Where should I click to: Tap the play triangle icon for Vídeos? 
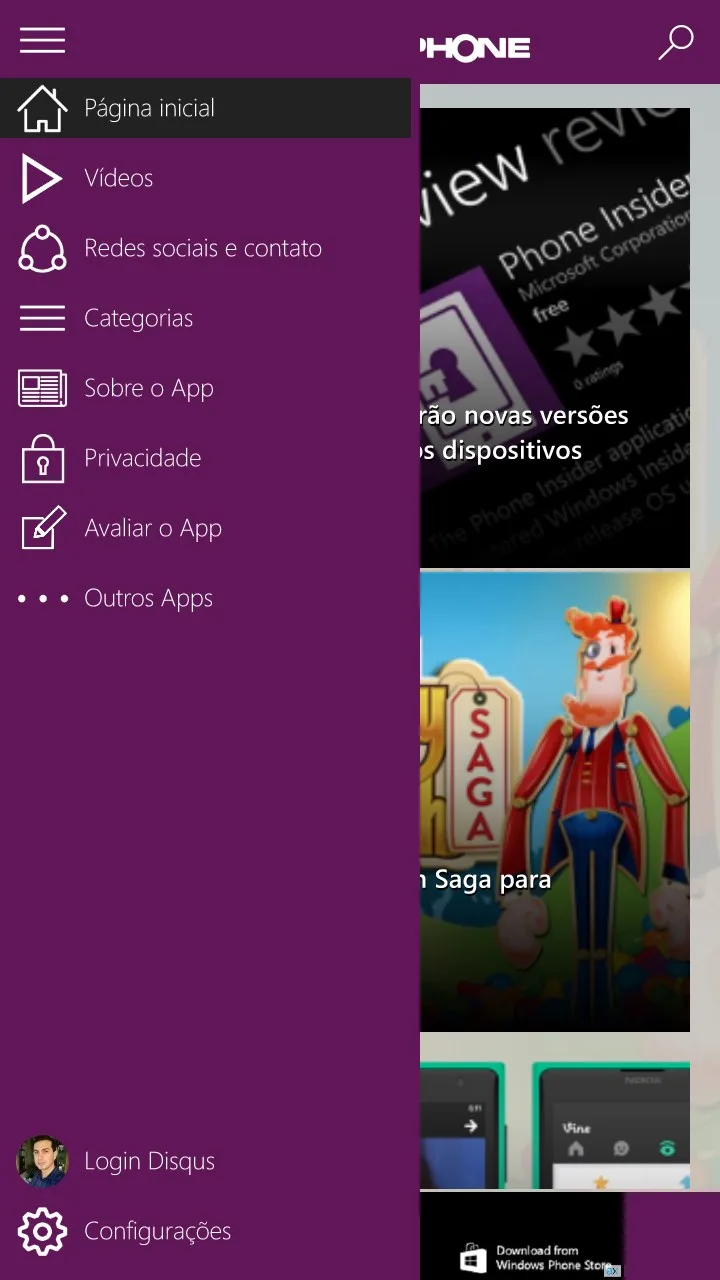click(42, 178)
